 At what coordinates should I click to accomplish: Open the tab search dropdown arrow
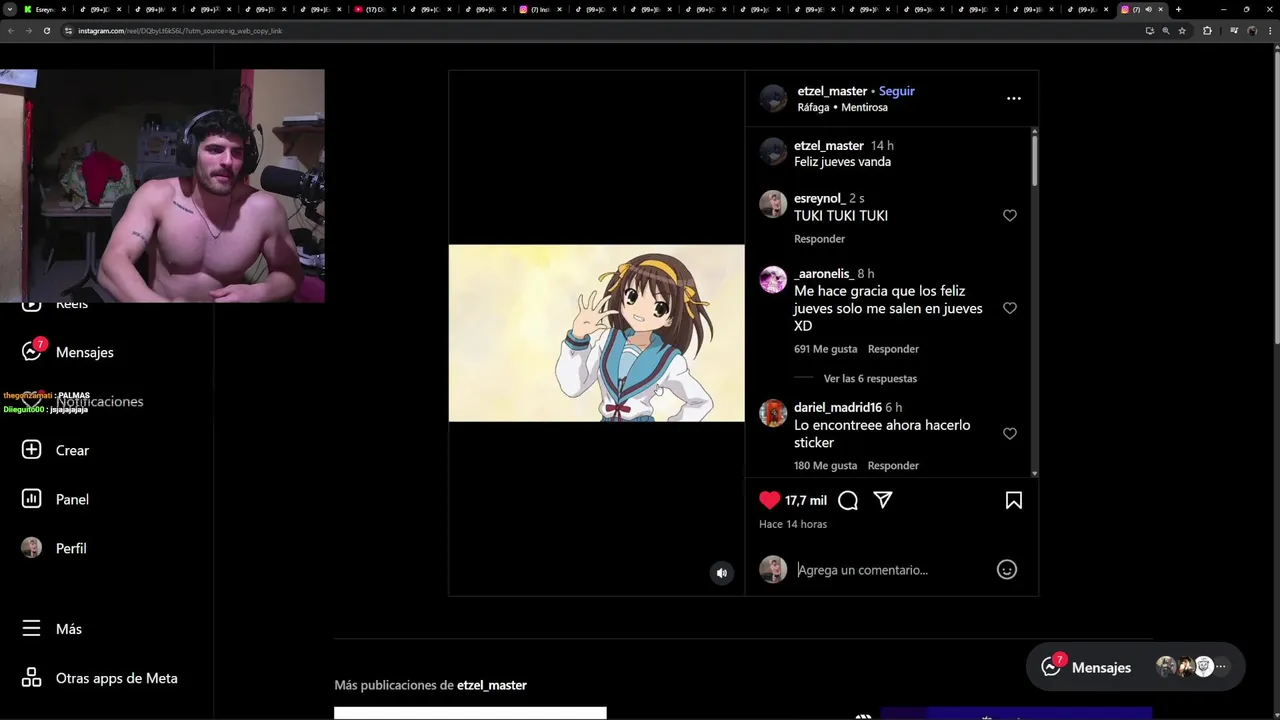8,9
